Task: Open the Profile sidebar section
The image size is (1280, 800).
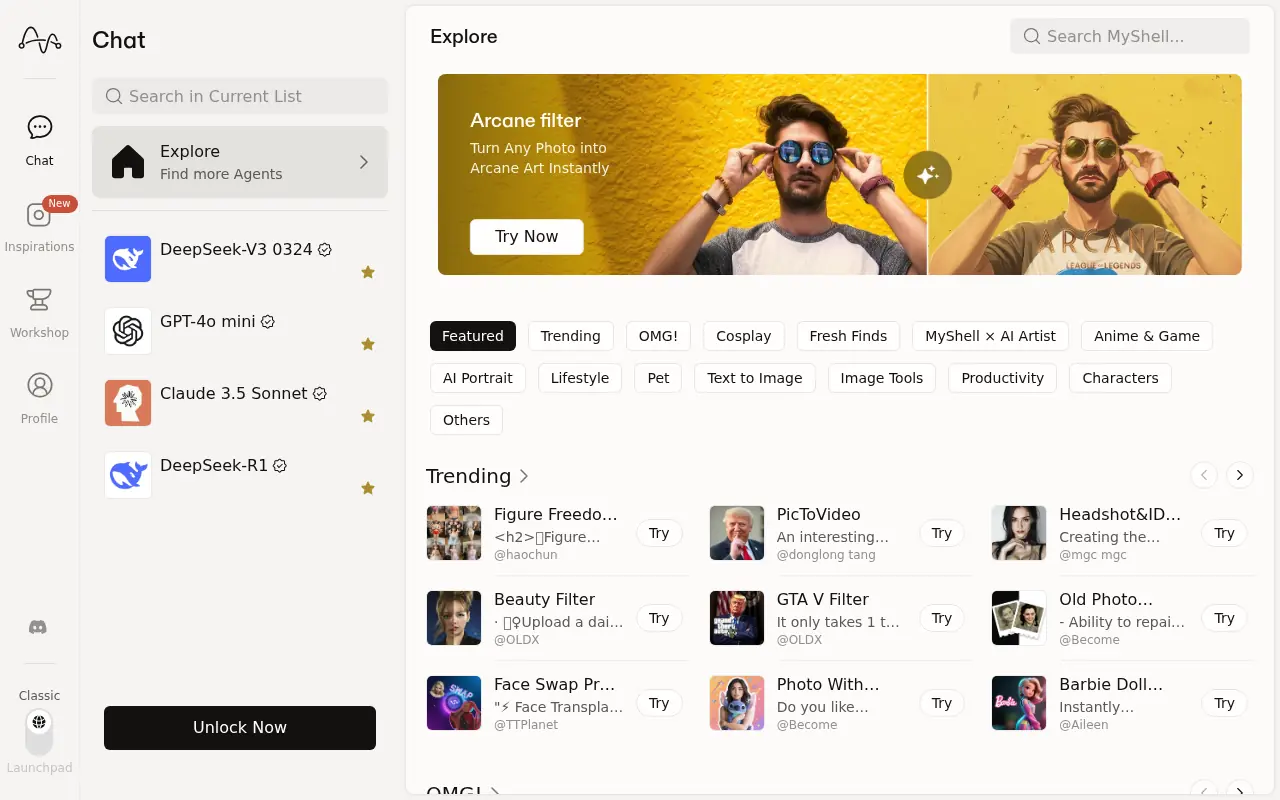Action: point(40,397)
